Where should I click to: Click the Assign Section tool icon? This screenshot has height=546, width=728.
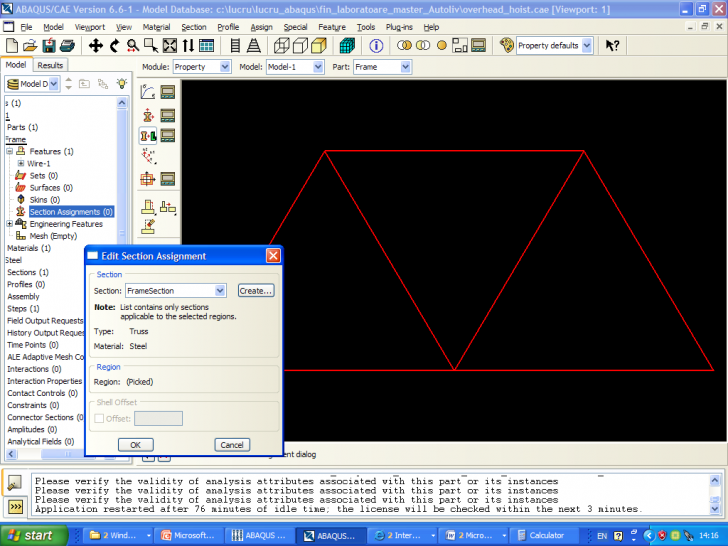[148, 136]
